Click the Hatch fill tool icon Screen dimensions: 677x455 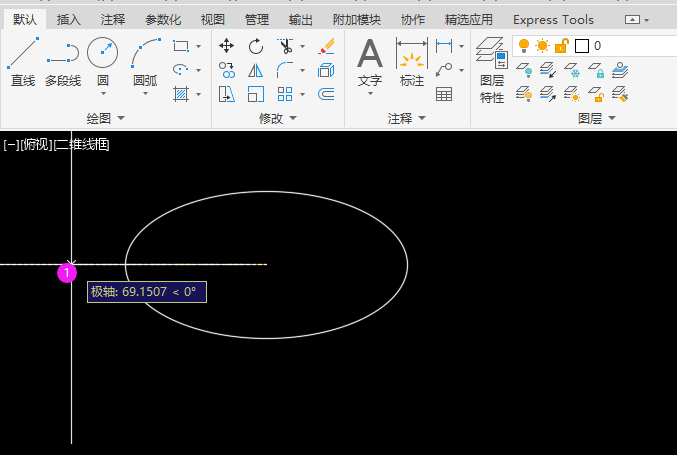point(181,94)
